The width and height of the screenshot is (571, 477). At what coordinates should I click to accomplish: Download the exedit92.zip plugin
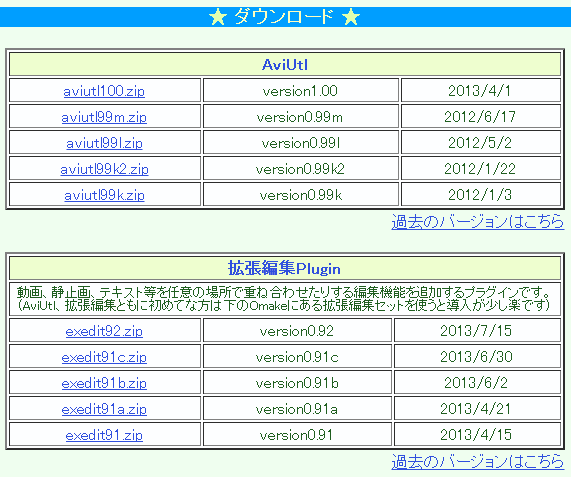104,331
